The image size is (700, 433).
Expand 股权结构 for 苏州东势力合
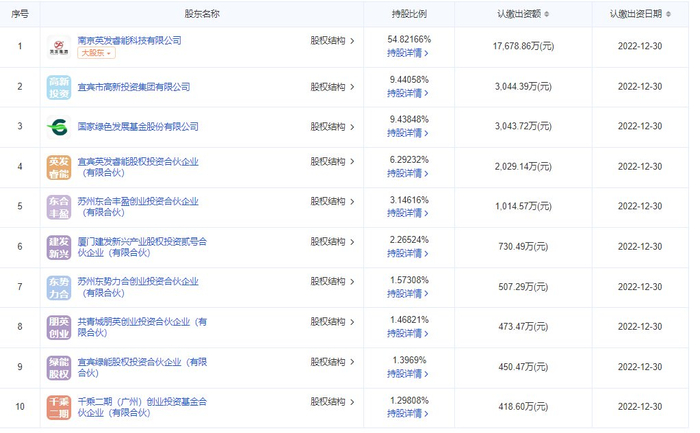332,281
